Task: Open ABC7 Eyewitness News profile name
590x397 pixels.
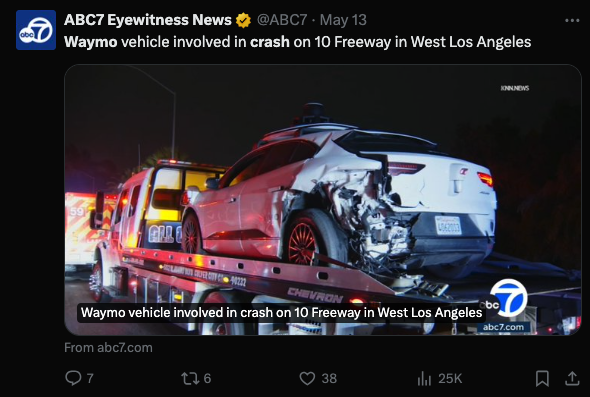Action: pos(148,20)
